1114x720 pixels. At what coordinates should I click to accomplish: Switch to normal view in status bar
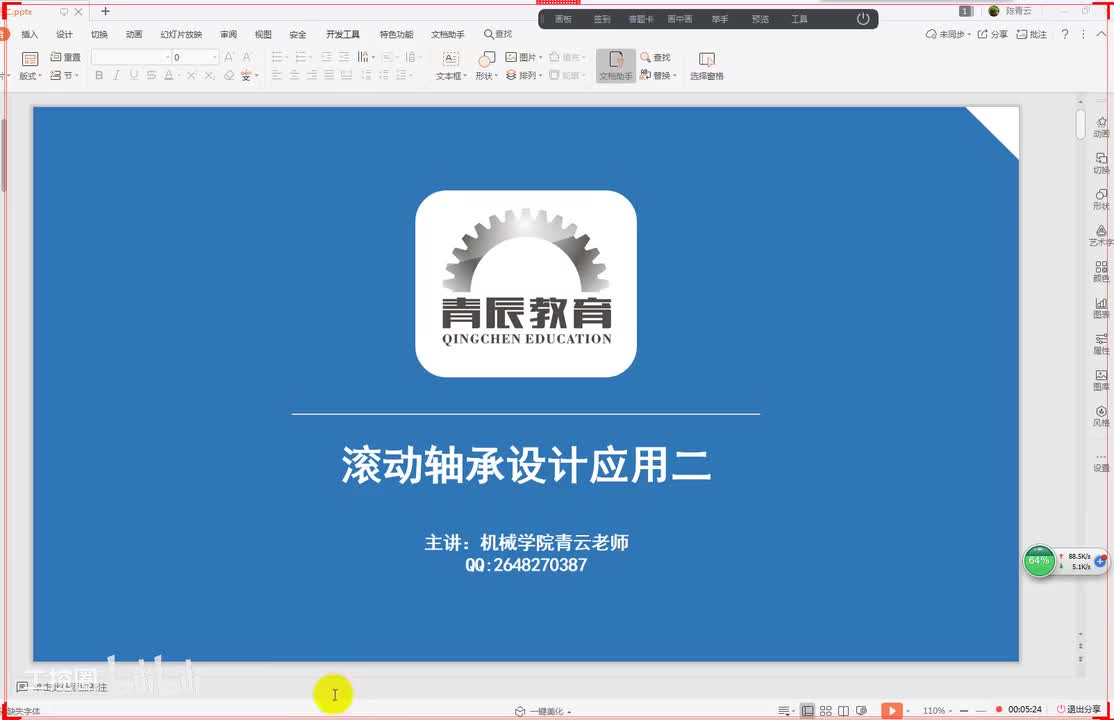pos(807,710)
